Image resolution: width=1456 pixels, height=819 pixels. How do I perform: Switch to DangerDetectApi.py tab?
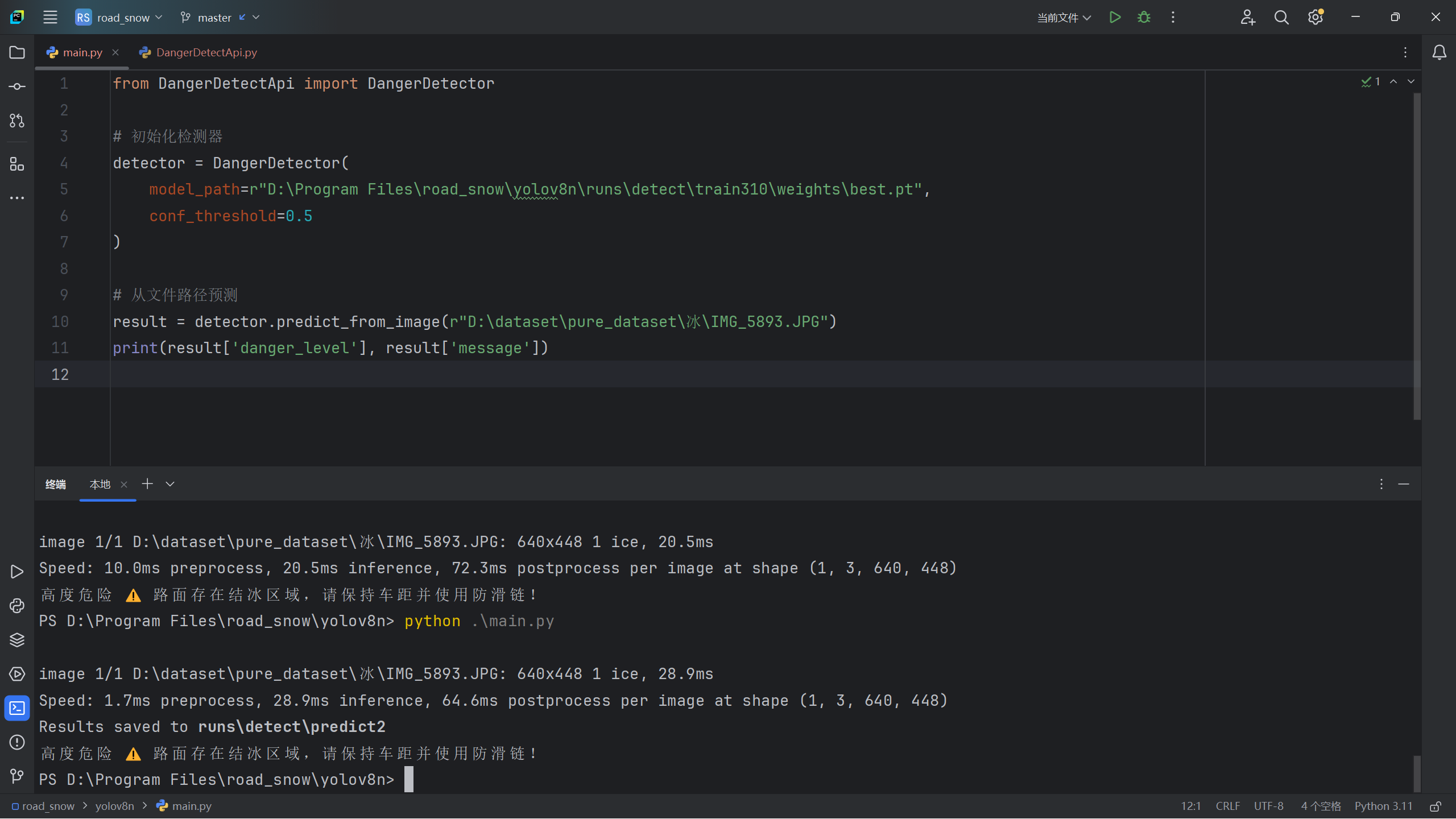pyautogui.click(x=198, y=52)
